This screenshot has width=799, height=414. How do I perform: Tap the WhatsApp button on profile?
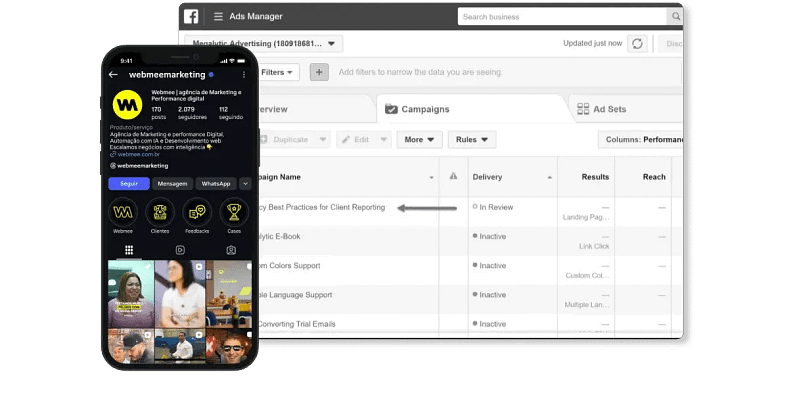216,184
